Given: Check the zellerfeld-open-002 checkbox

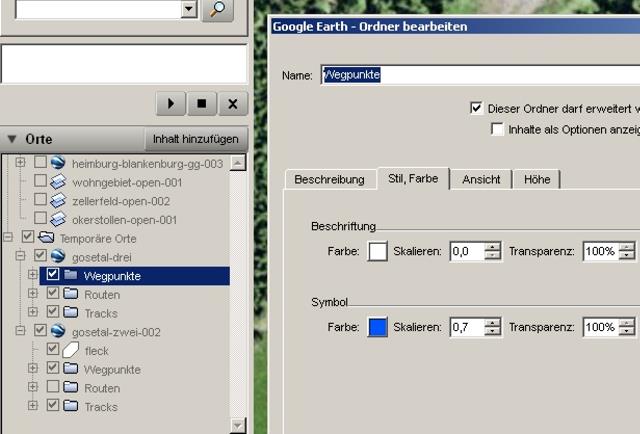Looking at the screenshot, I should tap(40, 199).
